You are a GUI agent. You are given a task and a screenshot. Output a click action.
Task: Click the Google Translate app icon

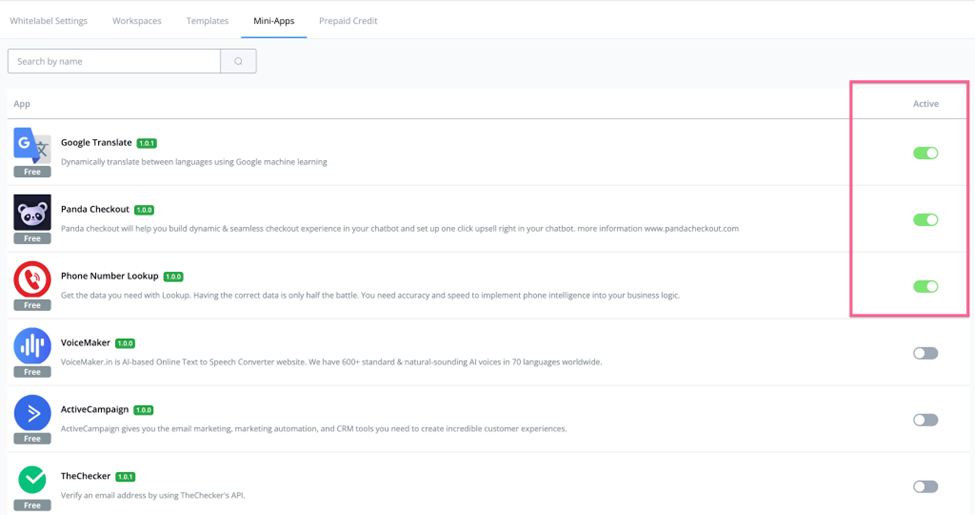32,146
